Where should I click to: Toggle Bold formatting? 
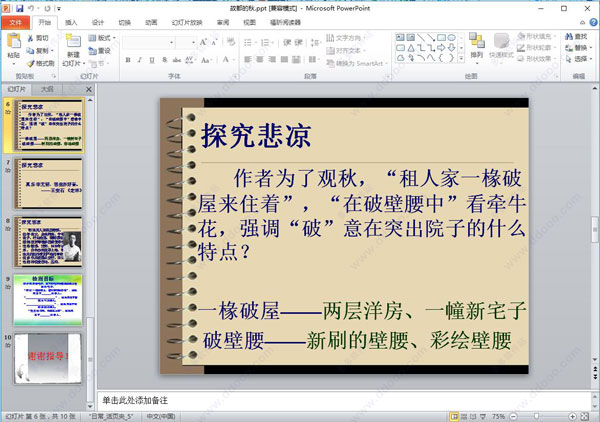coord(128,60)
